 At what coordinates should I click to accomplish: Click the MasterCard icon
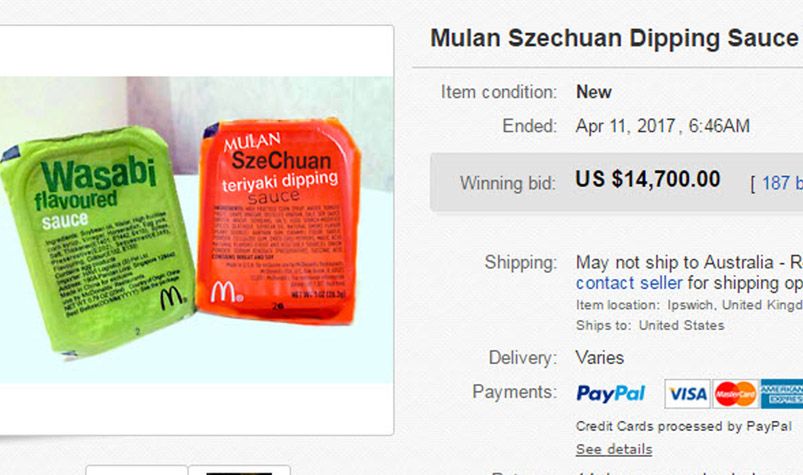point(735,394)
